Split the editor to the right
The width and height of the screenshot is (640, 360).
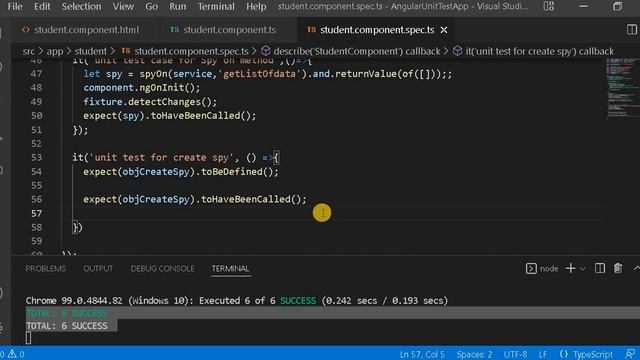(631, 29)
